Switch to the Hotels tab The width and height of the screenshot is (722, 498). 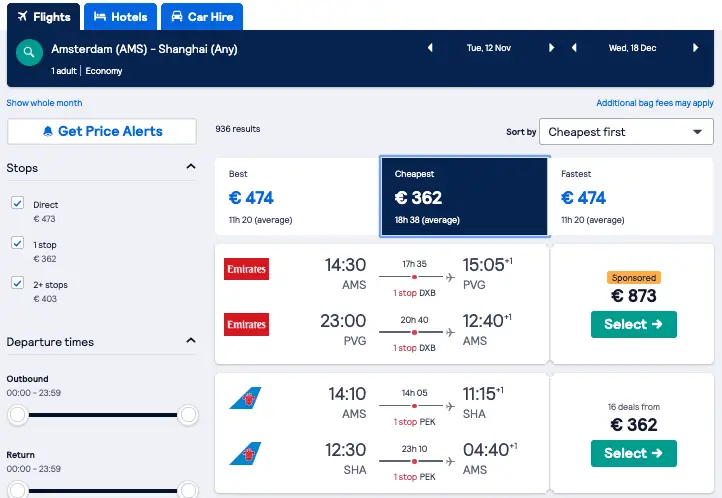121,17
